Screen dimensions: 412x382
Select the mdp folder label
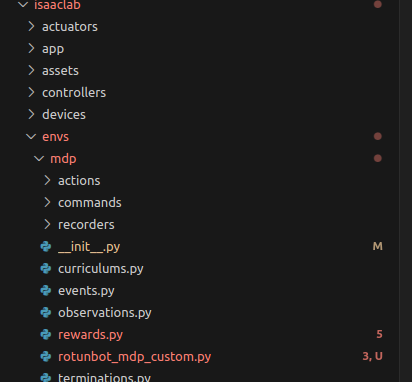point(63,159)
